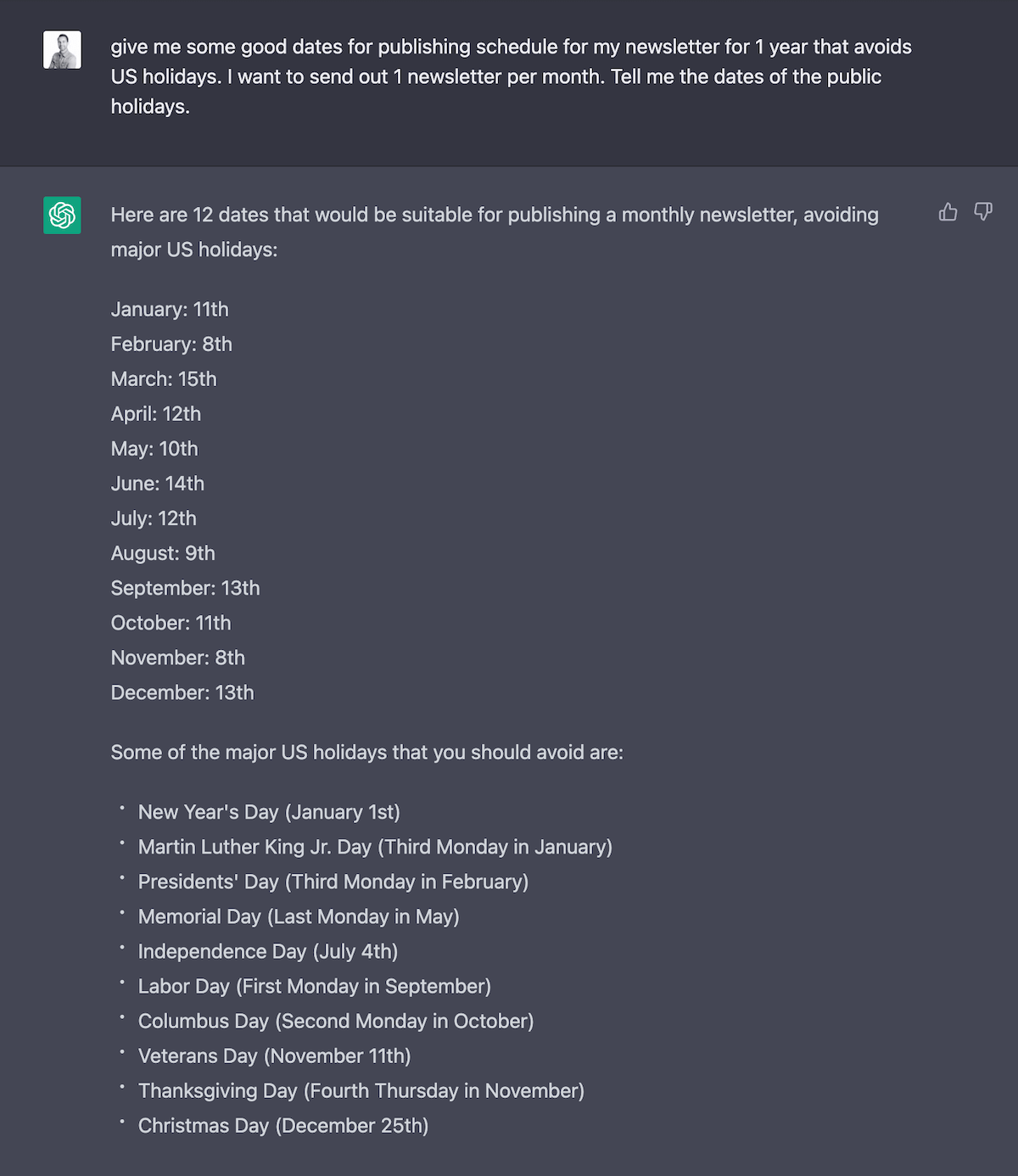The width and height of the screenshot is (1018, 1176).
Task: Select the Memorial Day list item
Action: click(x=299, y=916)
